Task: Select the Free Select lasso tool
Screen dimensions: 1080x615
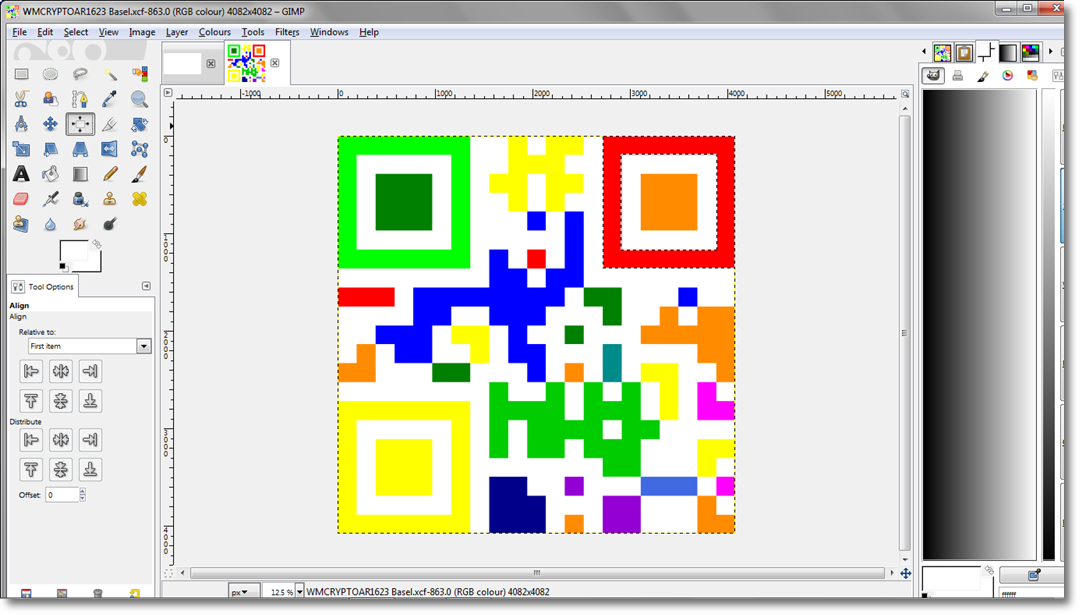Action: coord(80,74)
